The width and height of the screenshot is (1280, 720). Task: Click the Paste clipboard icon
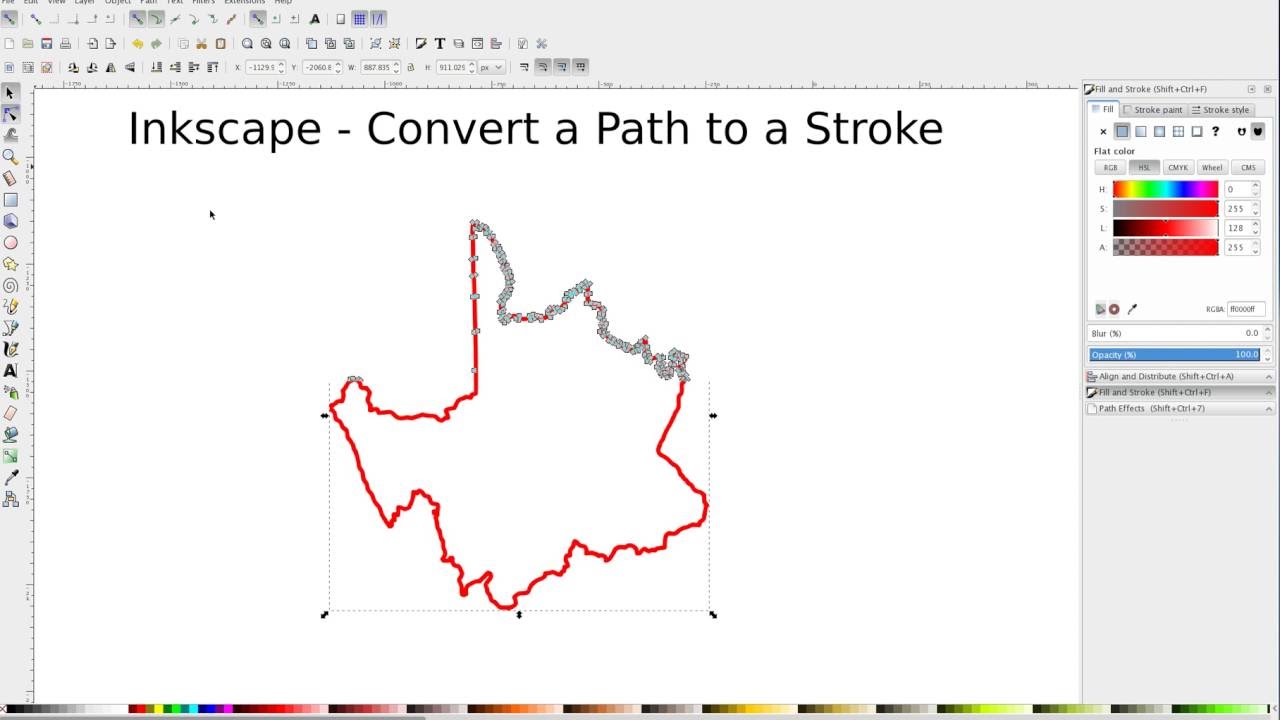pos(220,44)
